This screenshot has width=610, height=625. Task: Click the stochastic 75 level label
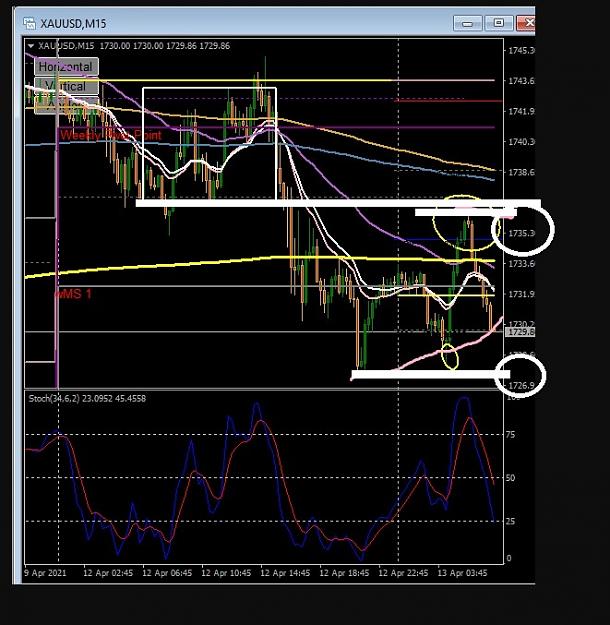pyautogui.click(x=510, y=435)
